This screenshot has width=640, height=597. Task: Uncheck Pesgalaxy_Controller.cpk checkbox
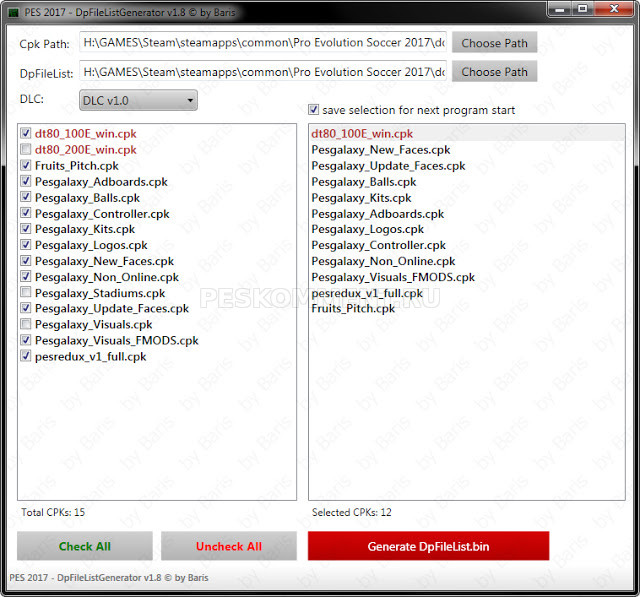tap(26, 213)
